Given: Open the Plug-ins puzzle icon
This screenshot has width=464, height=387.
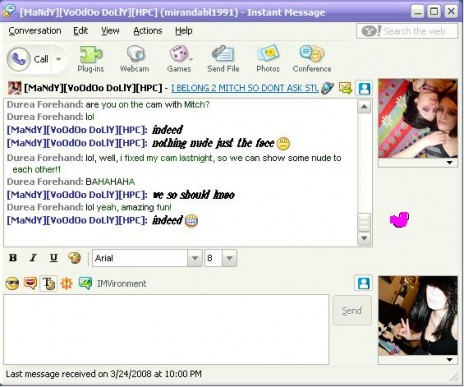Looking at the screenshot, I should [91, 59].
